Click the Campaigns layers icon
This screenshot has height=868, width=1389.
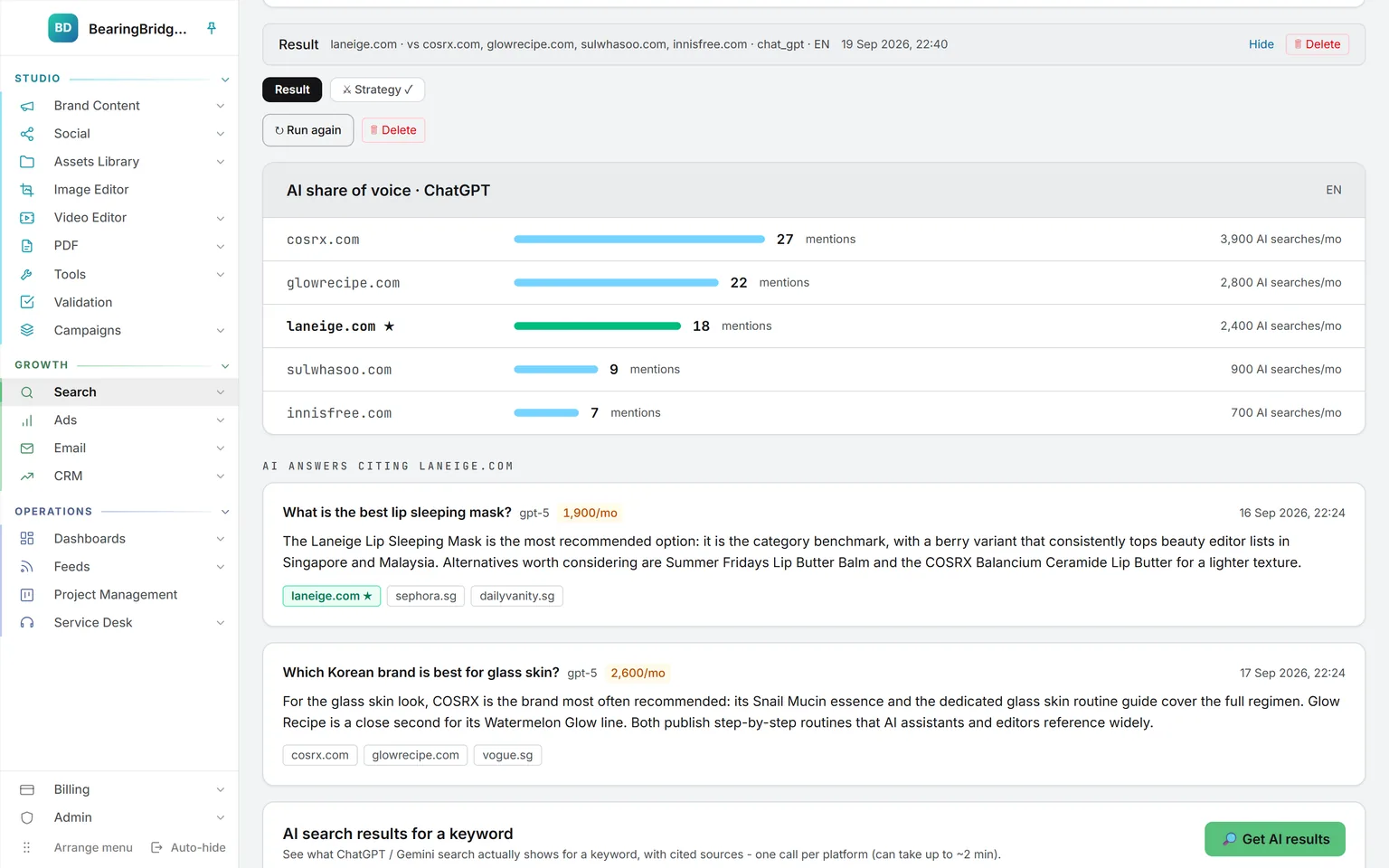[x=27, y=330]
